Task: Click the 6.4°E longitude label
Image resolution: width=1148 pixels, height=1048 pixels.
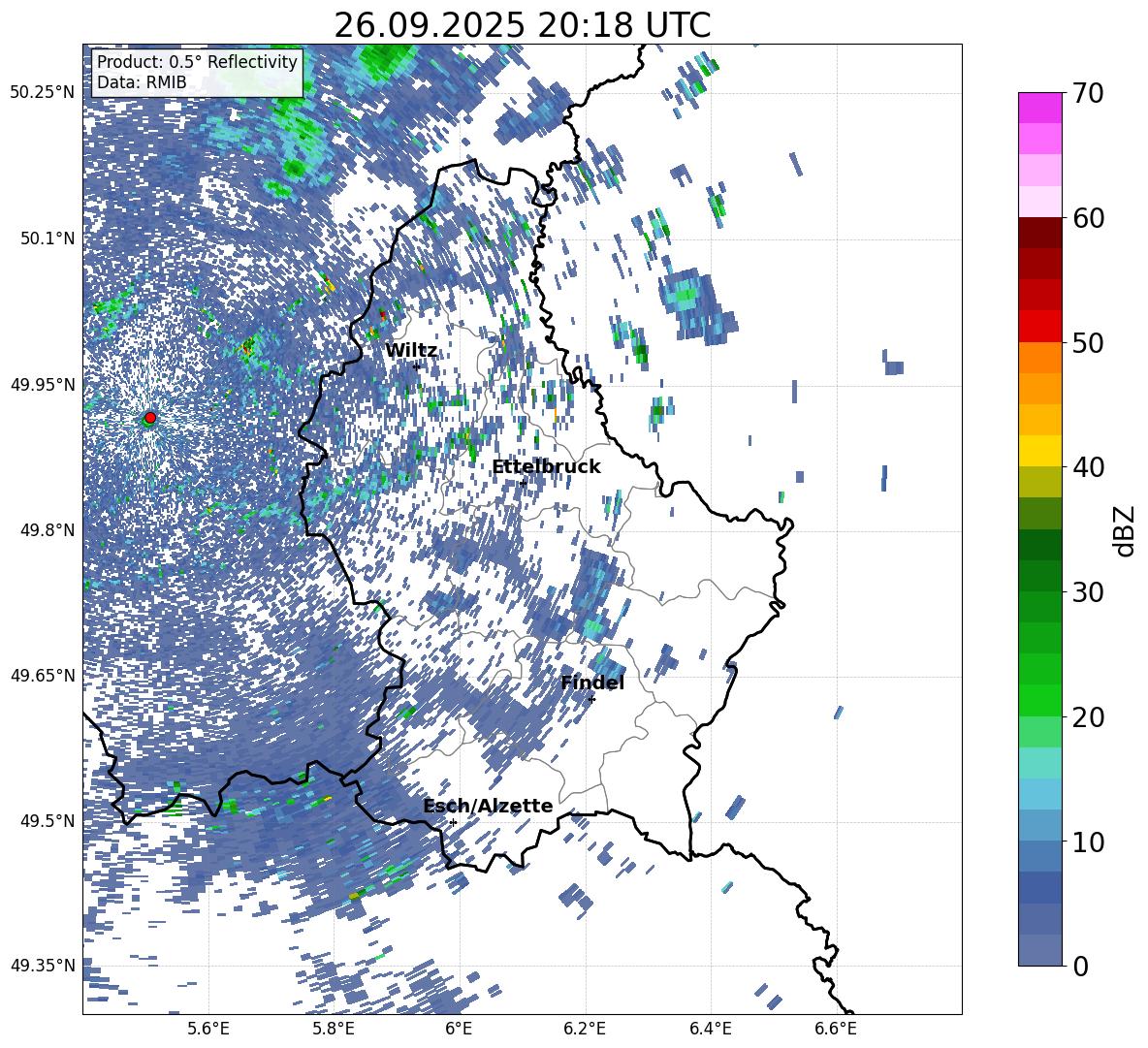Action: (711, 1029)
